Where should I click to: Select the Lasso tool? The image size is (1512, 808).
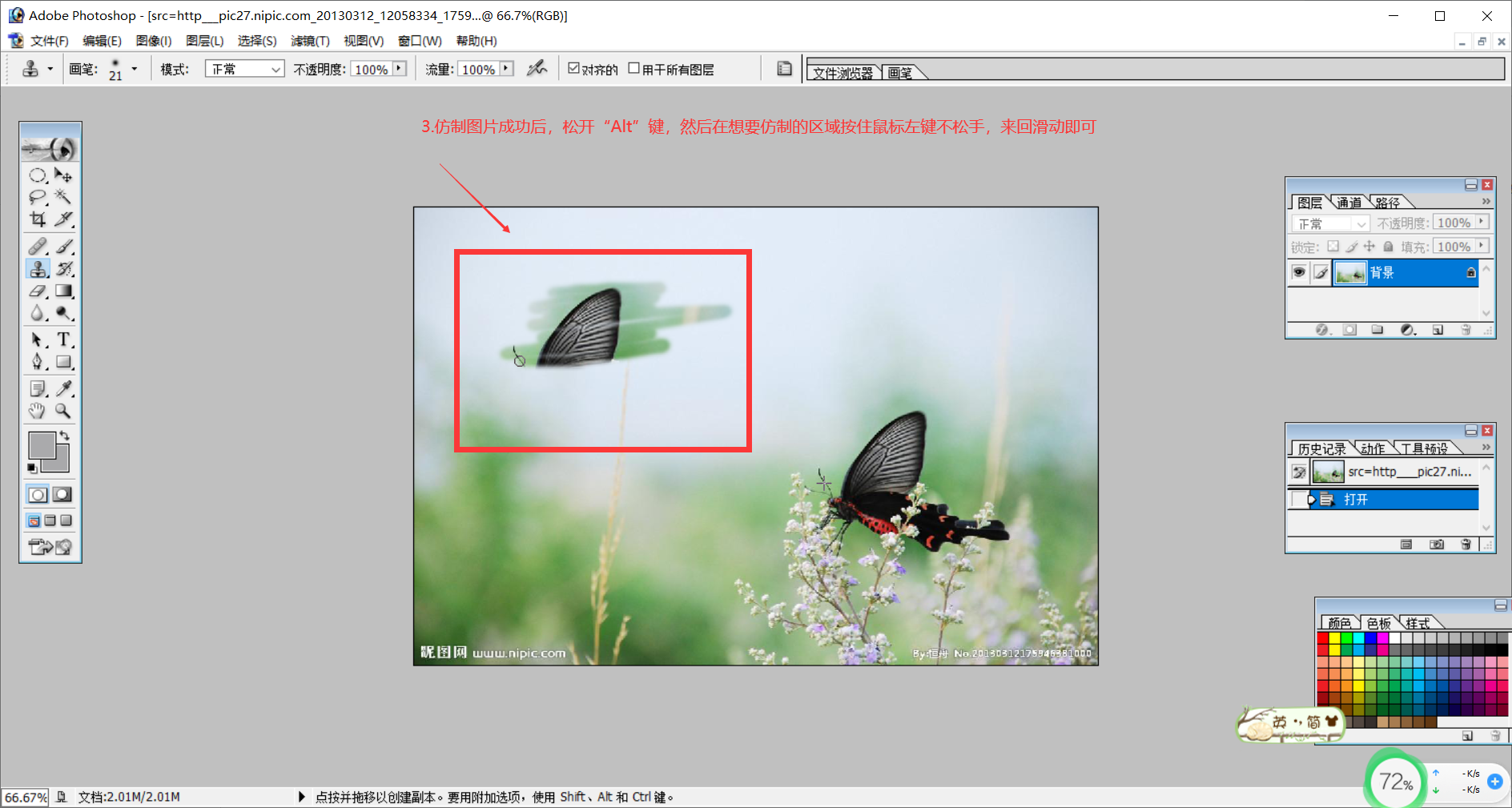point(38,196)
